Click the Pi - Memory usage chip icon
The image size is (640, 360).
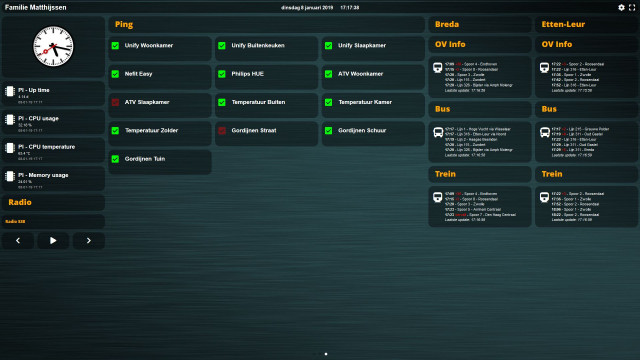click(10, 176)
